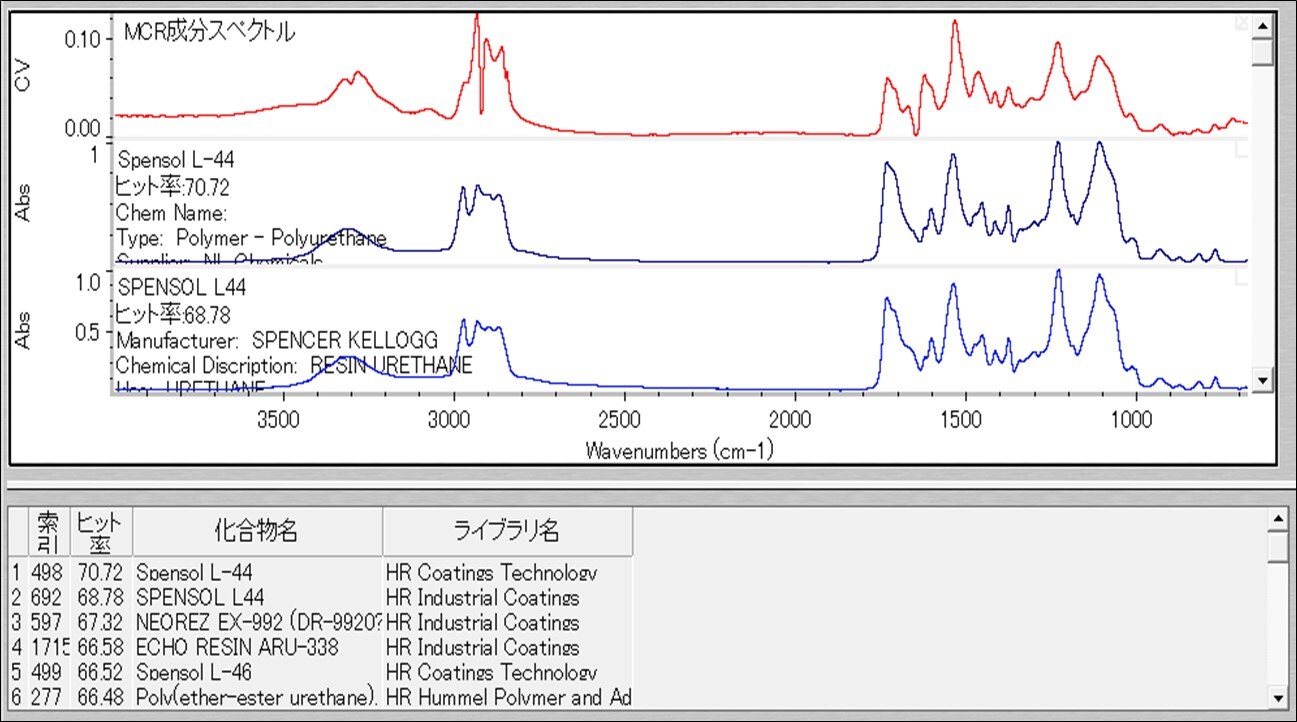
Task: Click the MCR成分スペクトル title in the top pane
Action: click(x=209, y=32)
